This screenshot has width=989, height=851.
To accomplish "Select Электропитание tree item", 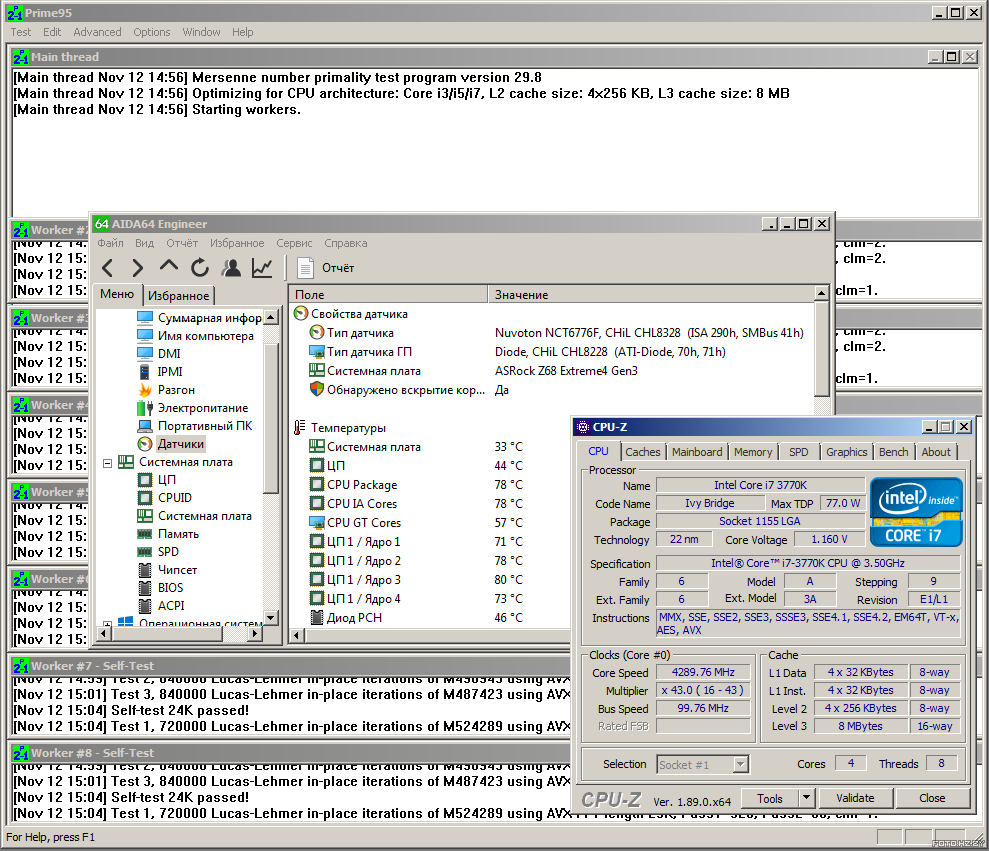I will (x=193, y=408).
